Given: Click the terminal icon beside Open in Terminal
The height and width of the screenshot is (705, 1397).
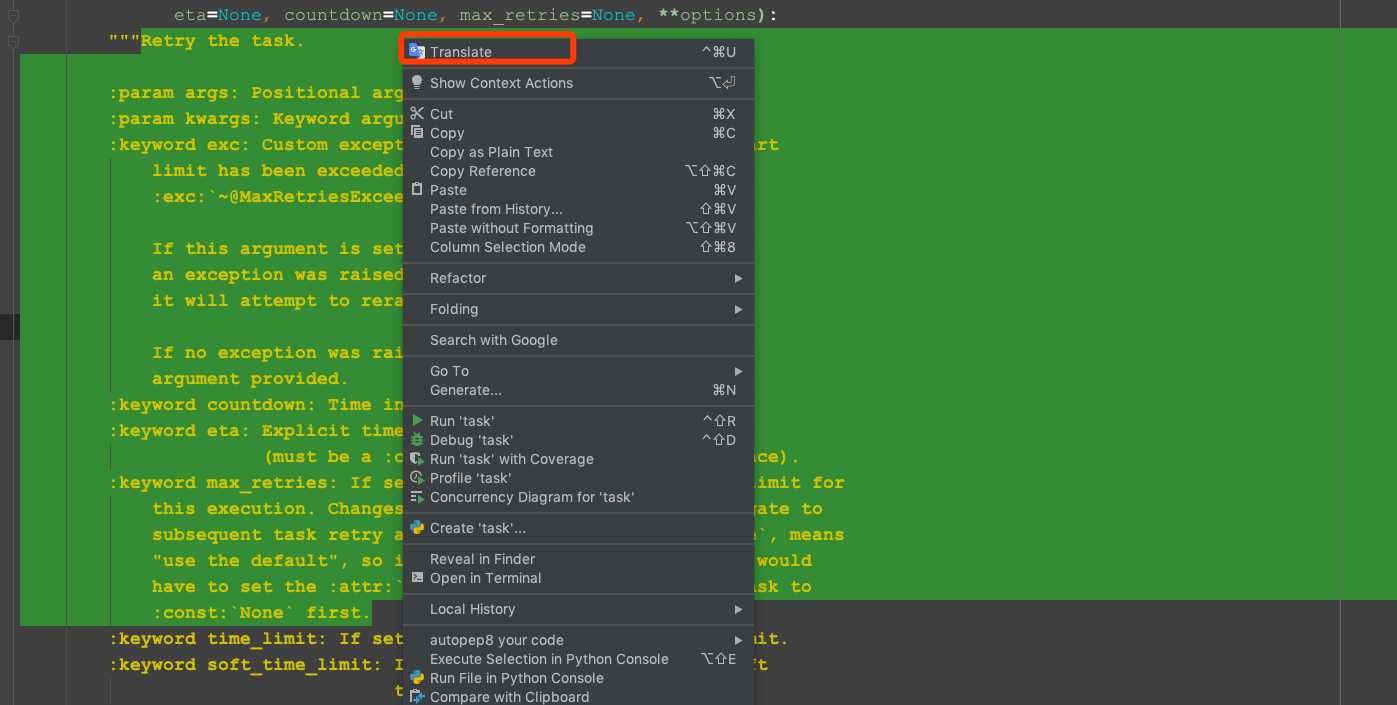Looking at the screenshot, I should [x=417, y=578].
